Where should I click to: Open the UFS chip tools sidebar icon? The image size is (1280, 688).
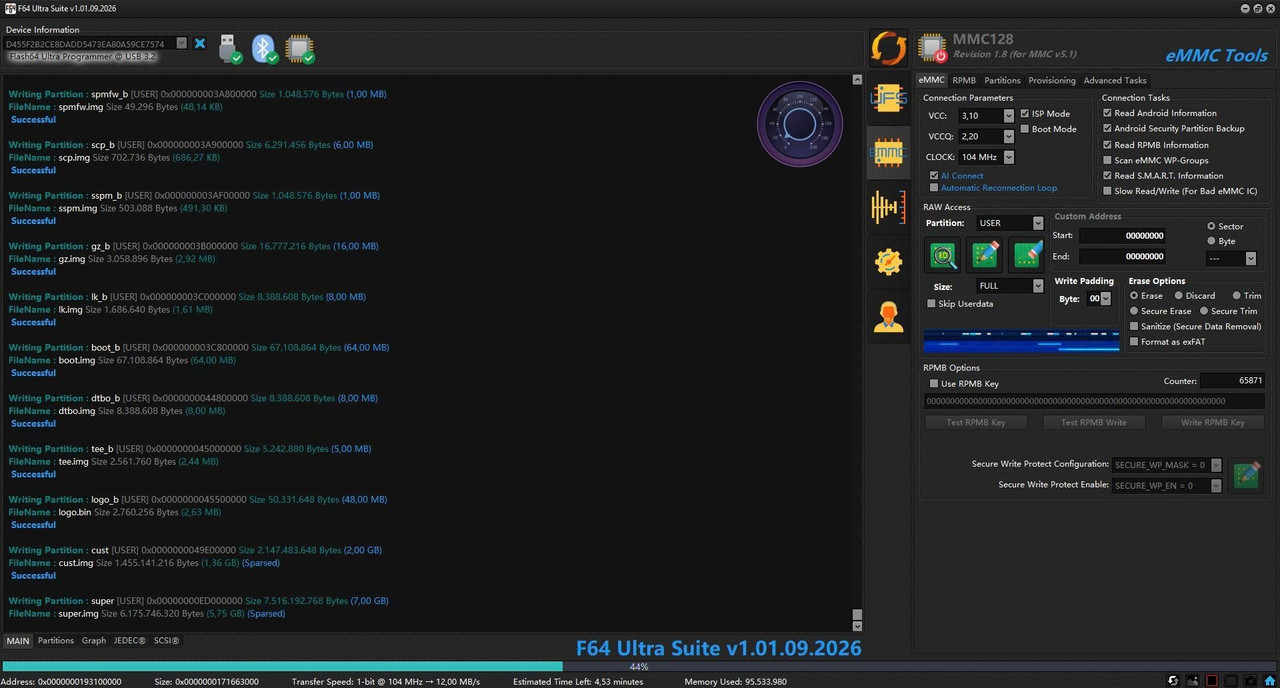[x=888, y=98]
